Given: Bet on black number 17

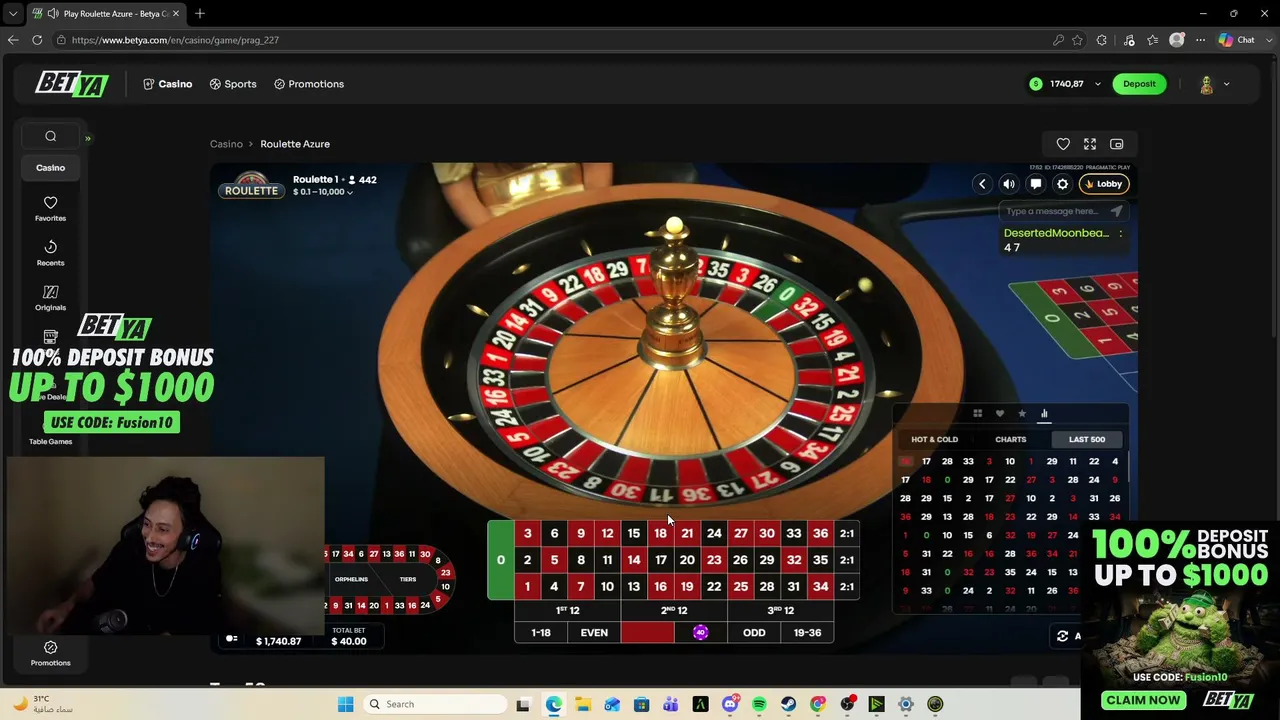Looking at the screenshot, I should (660, 560).
